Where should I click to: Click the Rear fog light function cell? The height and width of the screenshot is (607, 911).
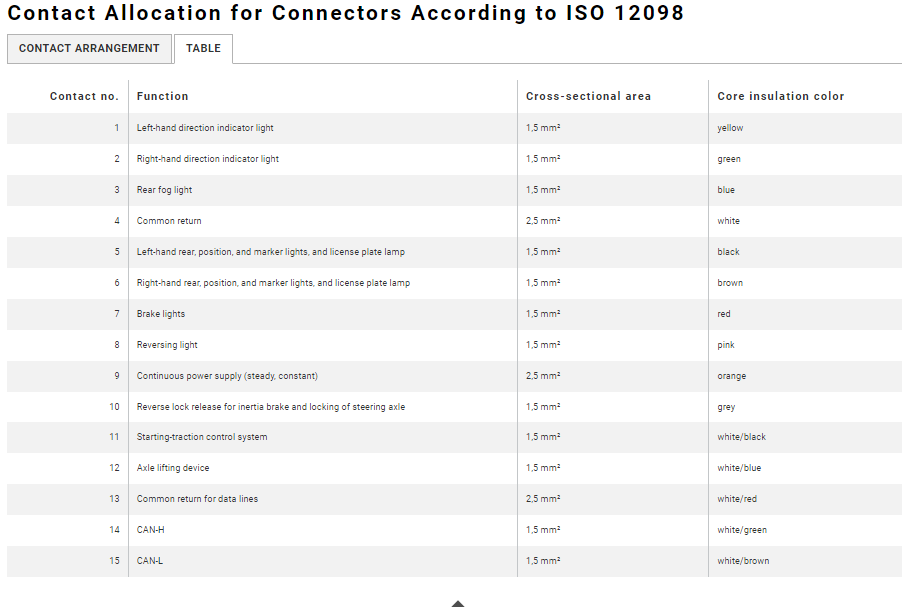pos(164,190)
